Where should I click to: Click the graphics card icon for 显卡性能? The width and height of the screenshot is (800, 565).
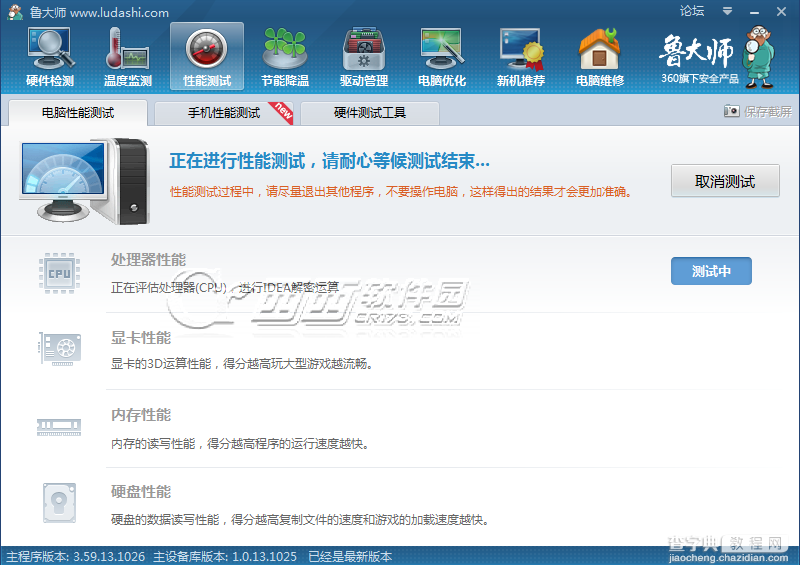pos(60,349)
